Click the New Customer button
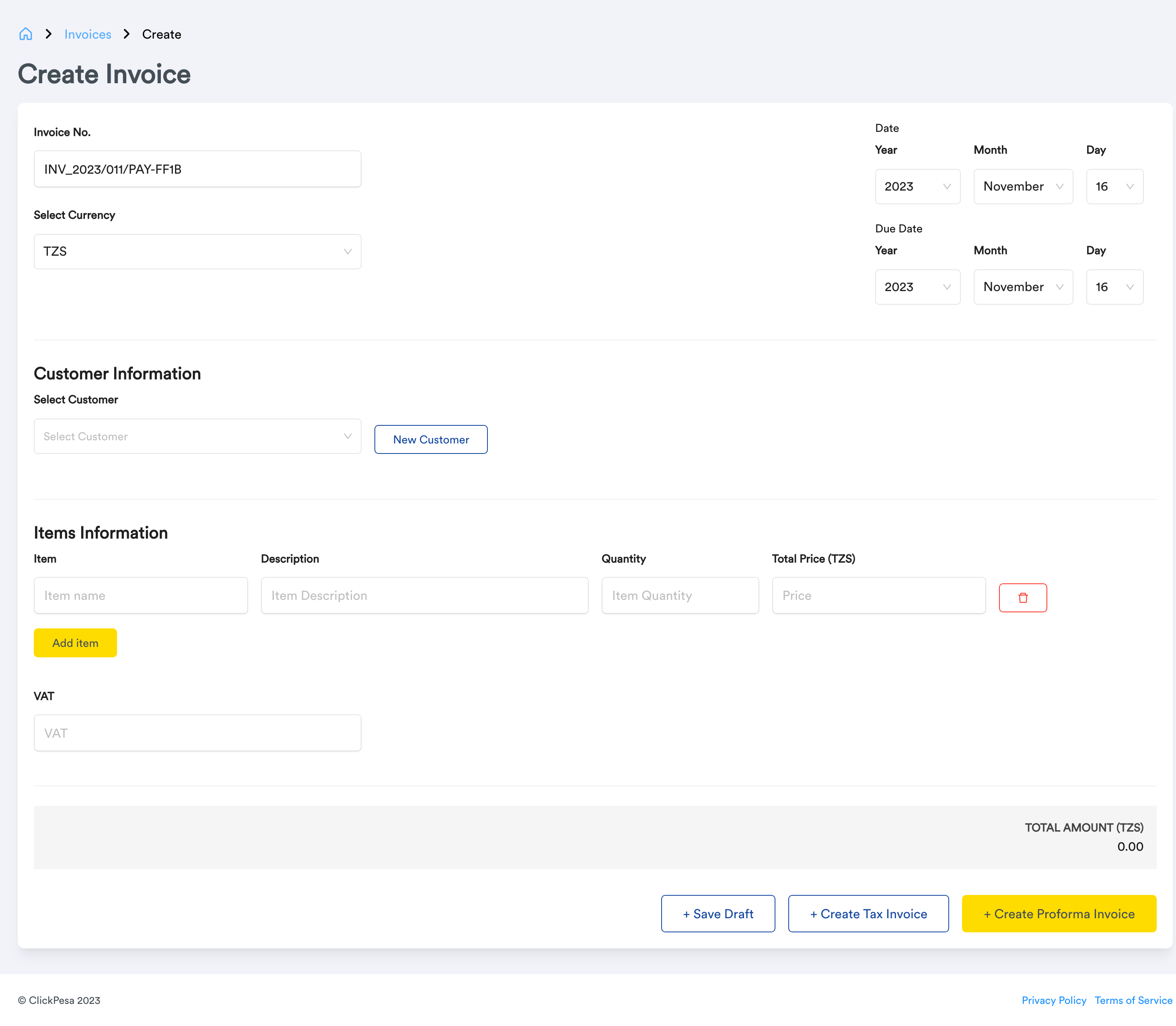1176x1026 pixels. tap(431, 439)
